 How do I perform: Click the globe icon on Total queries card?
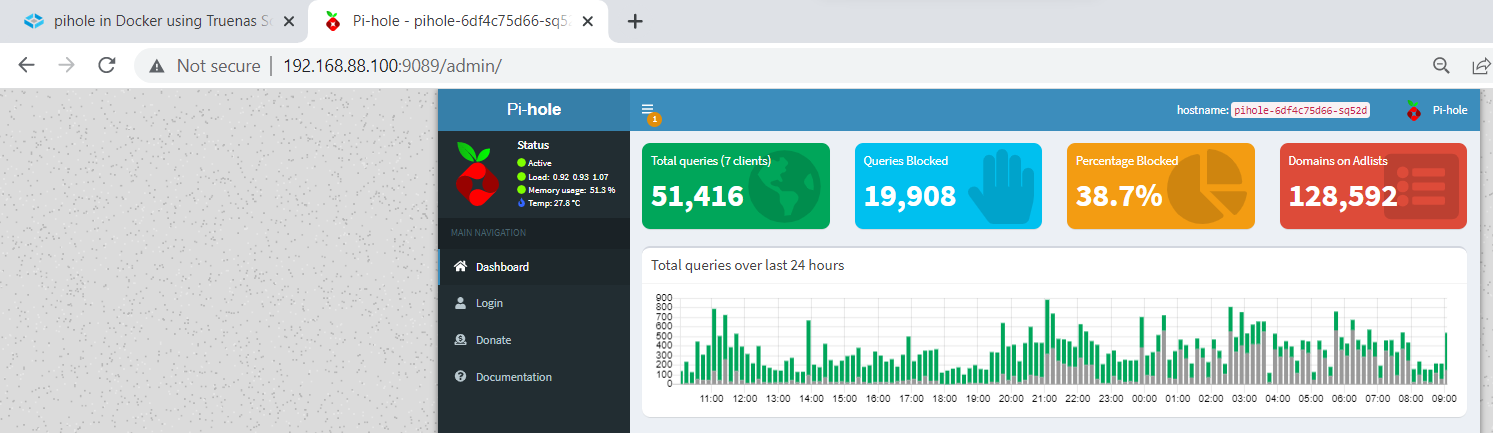pos(785,186)
